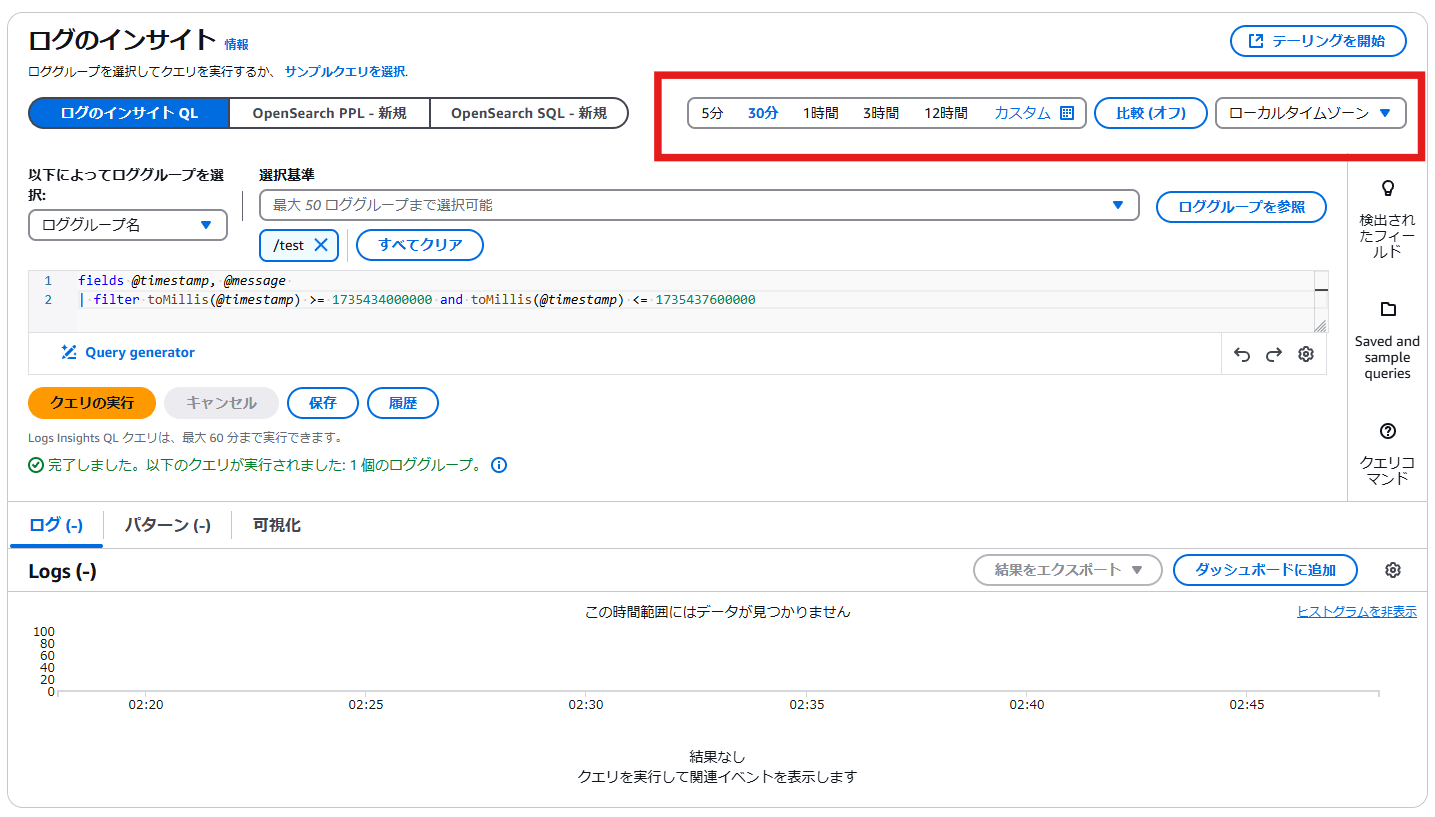Click the Query generator wand icon

point(69,352)
